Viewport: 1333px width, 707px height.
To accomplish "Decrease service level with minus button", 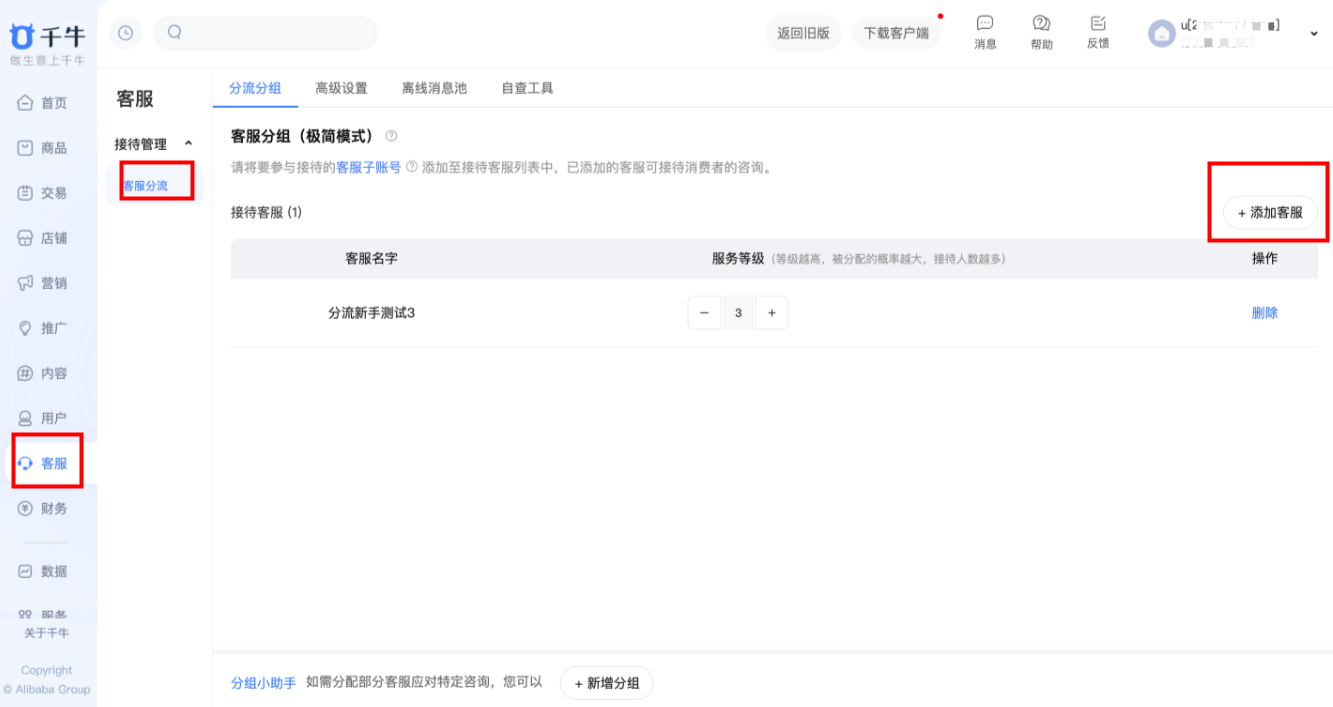I will [x=704, y=313].
